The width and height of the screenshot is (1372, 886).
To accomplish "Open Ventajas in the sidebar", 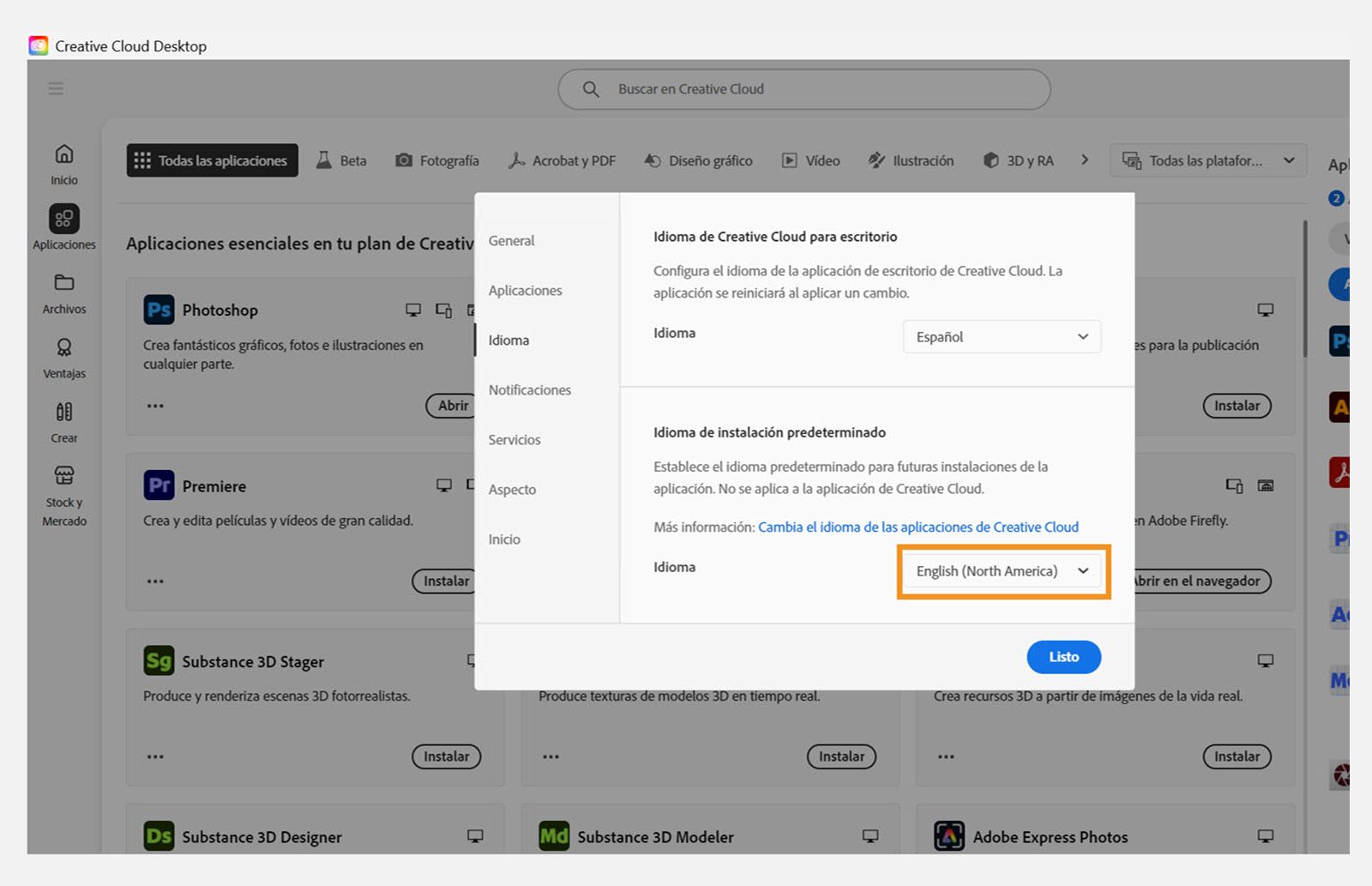I will (x=64, y=358).
